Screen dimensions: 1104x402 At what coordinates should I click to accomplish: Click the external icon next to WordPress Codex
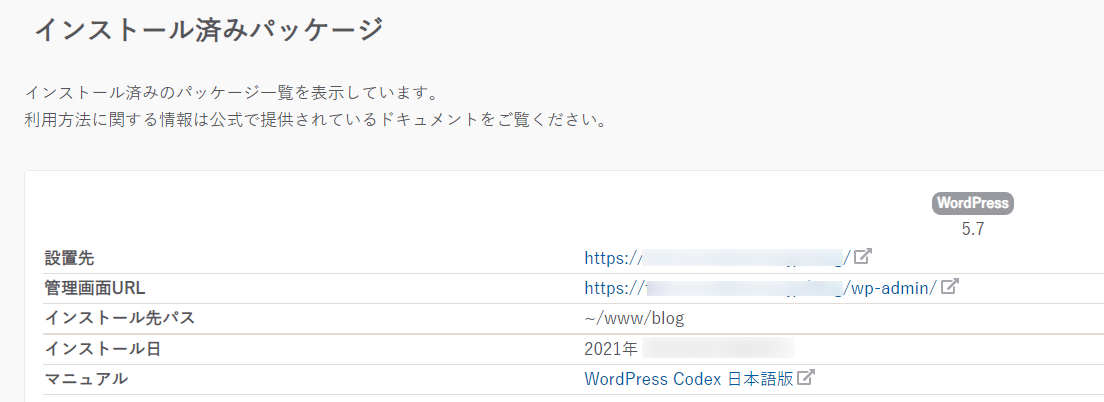pos(806,378)
